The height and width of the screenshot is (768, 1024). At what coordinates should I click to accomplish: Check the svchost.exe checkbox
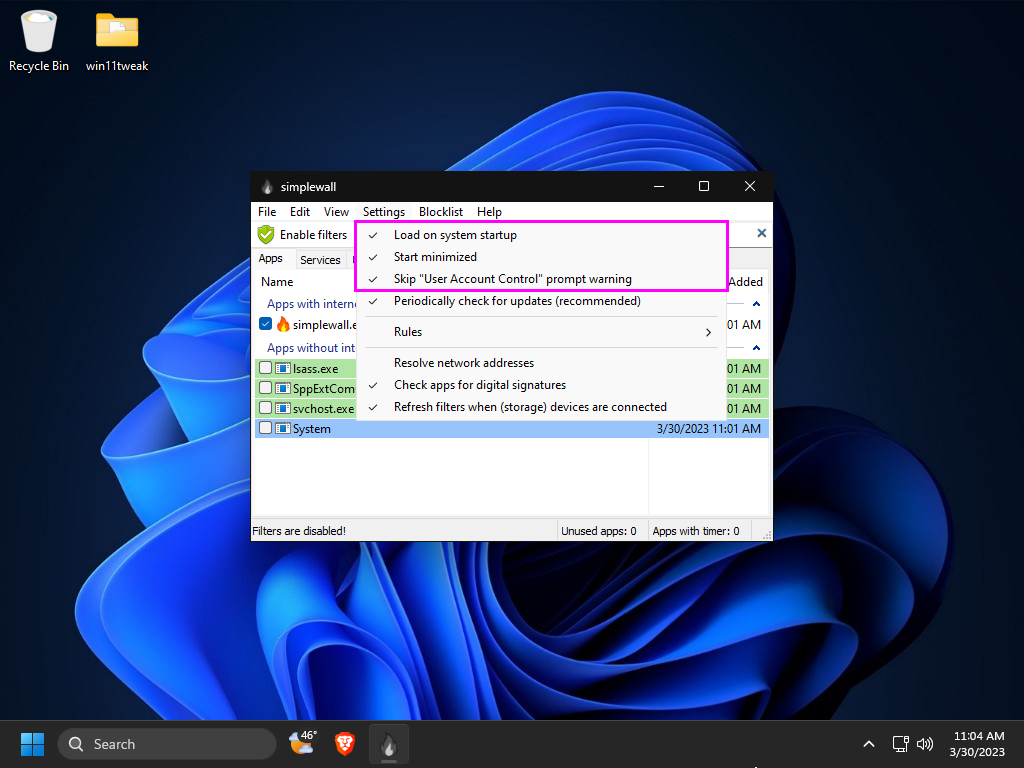coord(265,408)
